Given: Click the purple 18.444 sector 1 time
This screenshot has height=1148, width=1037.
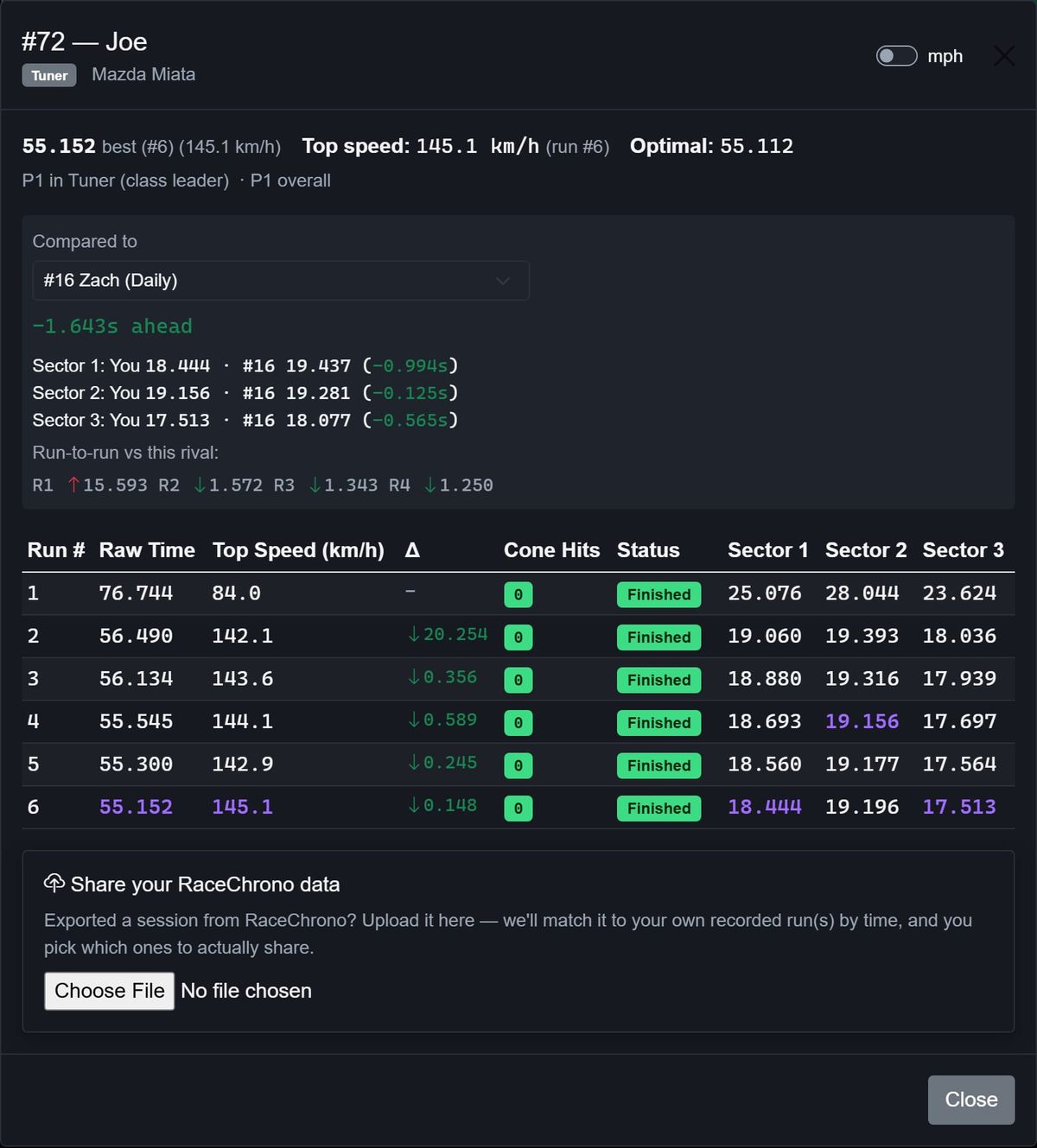Looking at the screenshot, I should click(765, 807).
